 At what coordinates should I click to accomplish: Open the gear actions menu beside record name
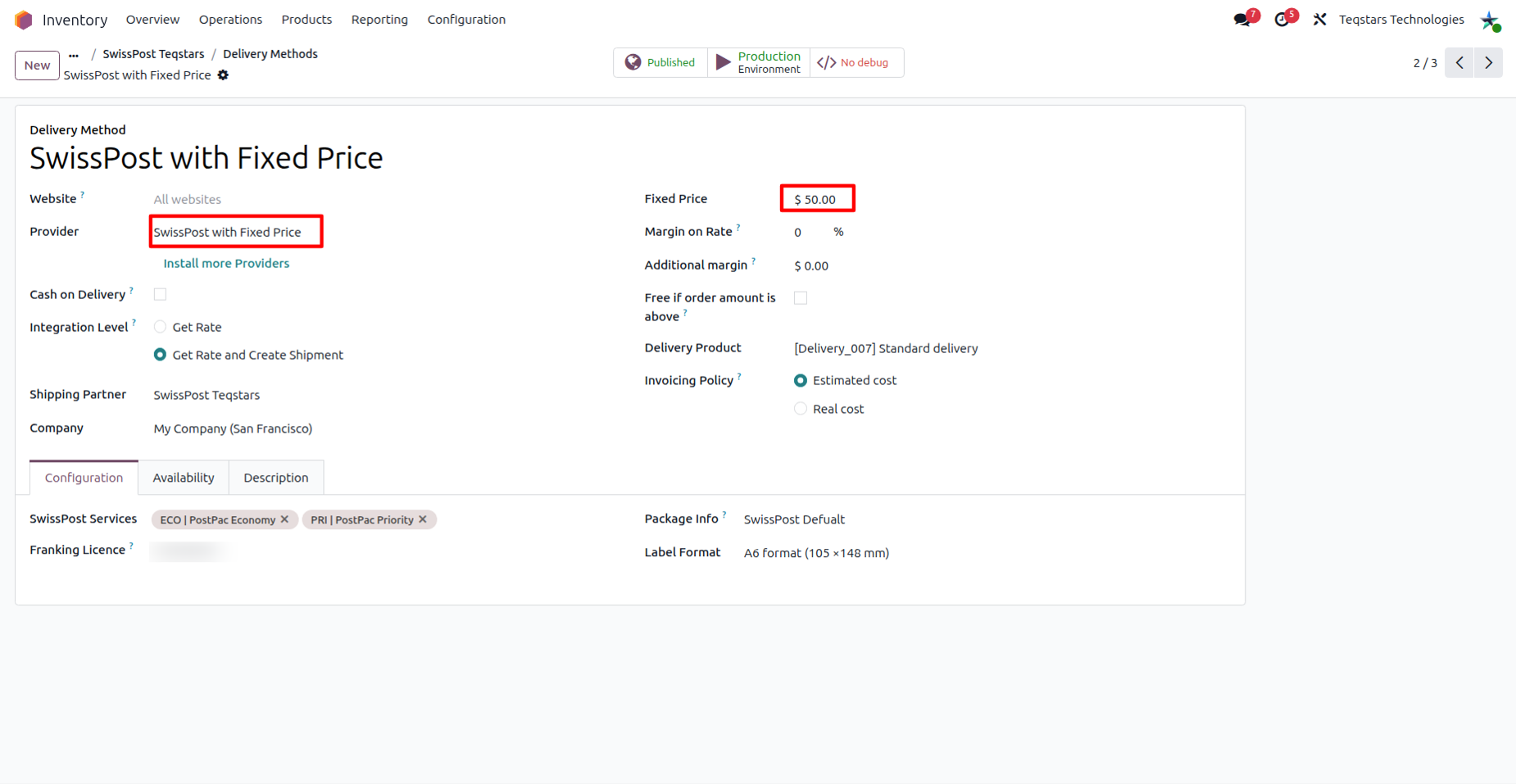pyautogui.click(x=223, y=75)
